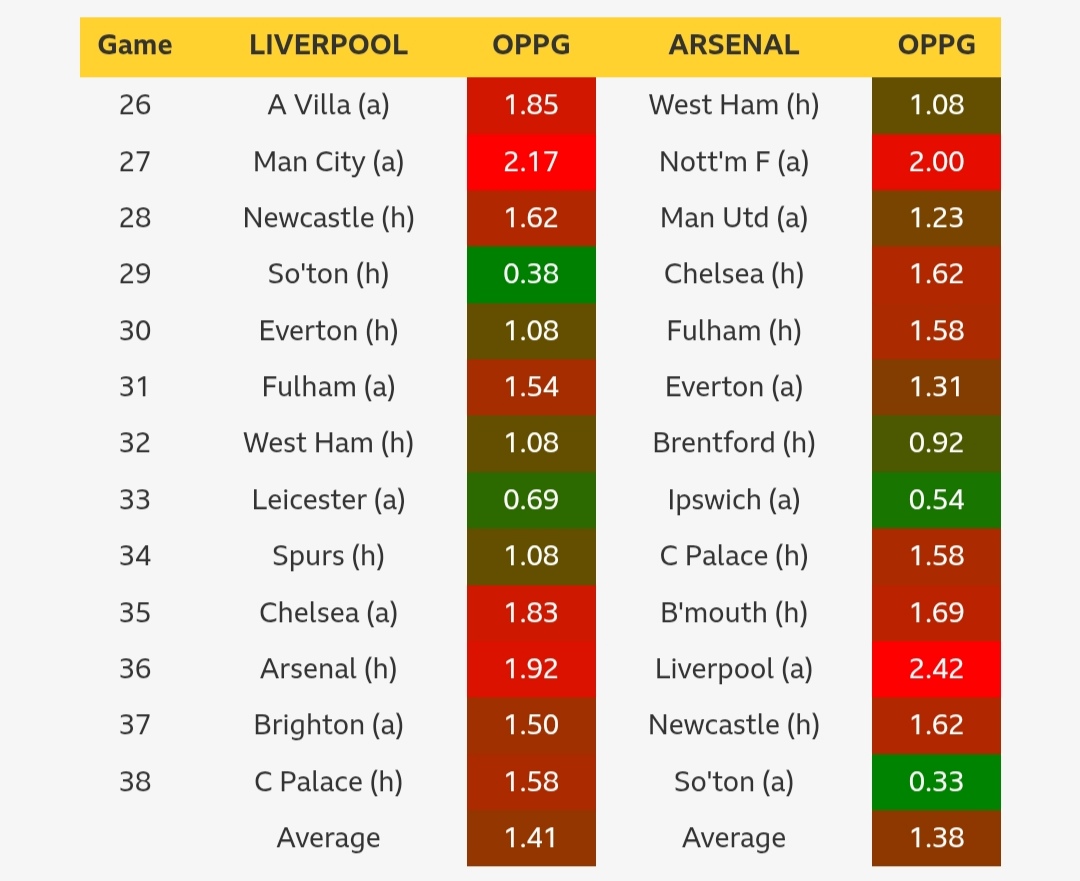Choose the green 0.69 OPPG cell
1080x881 pixels.
tap(531, 500)
